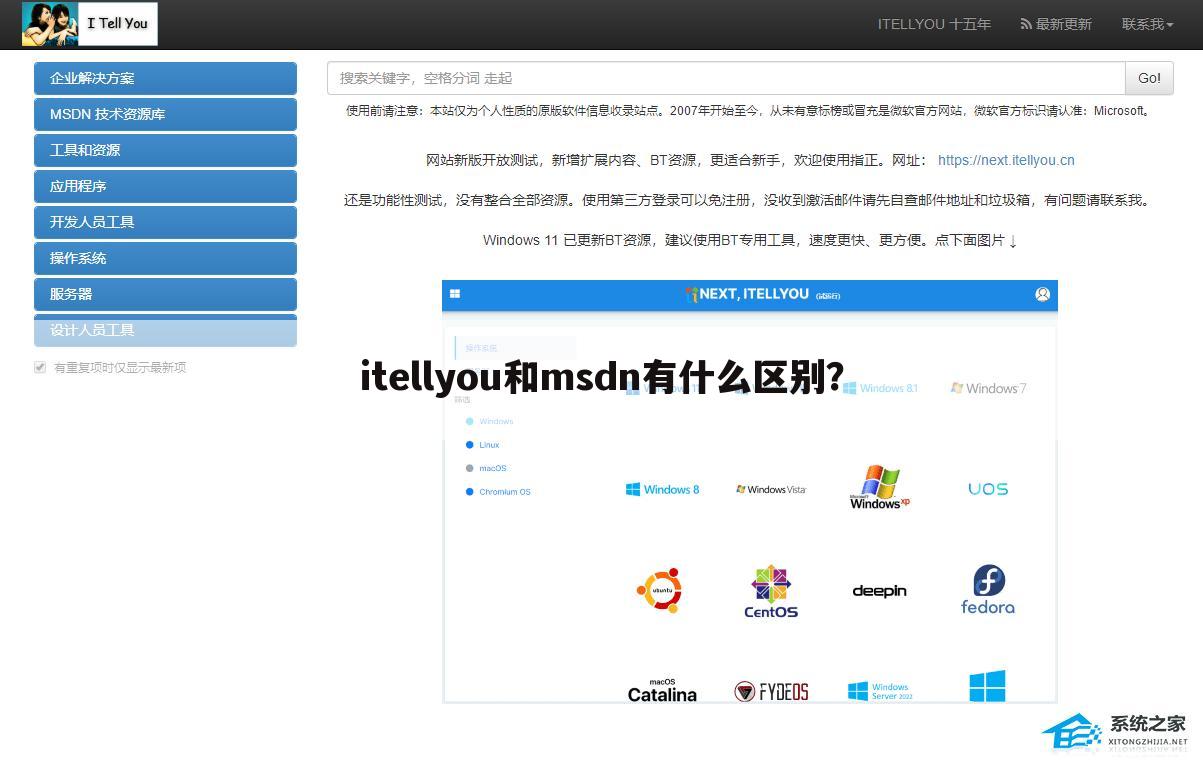The image size is (1203, 760).
Task: Toggle 有重复项时仅显示最新项 checkbox
Action: click(x=40, y=367)
